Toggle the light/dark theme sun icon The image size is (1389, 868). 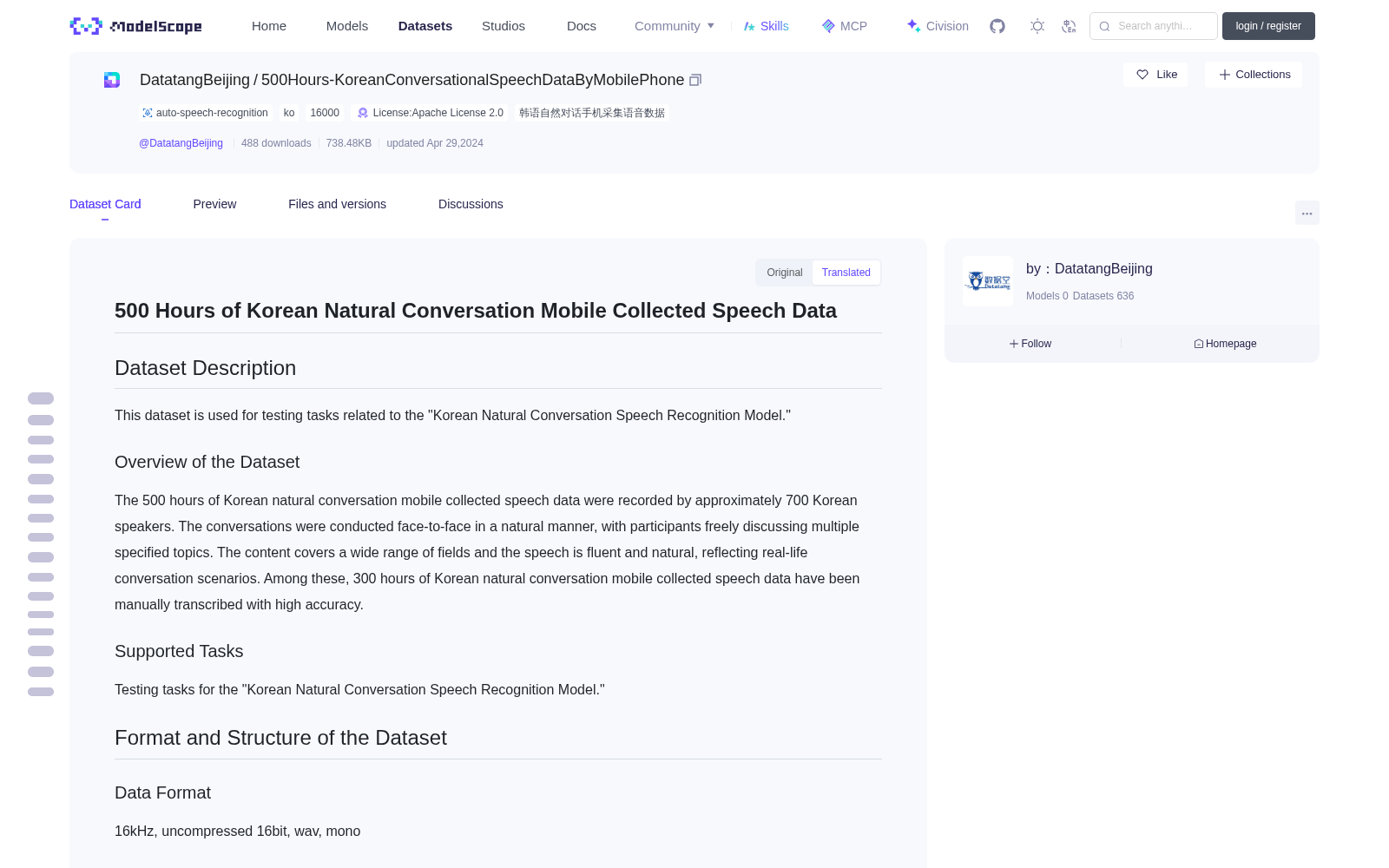[x=1037, y=26]
